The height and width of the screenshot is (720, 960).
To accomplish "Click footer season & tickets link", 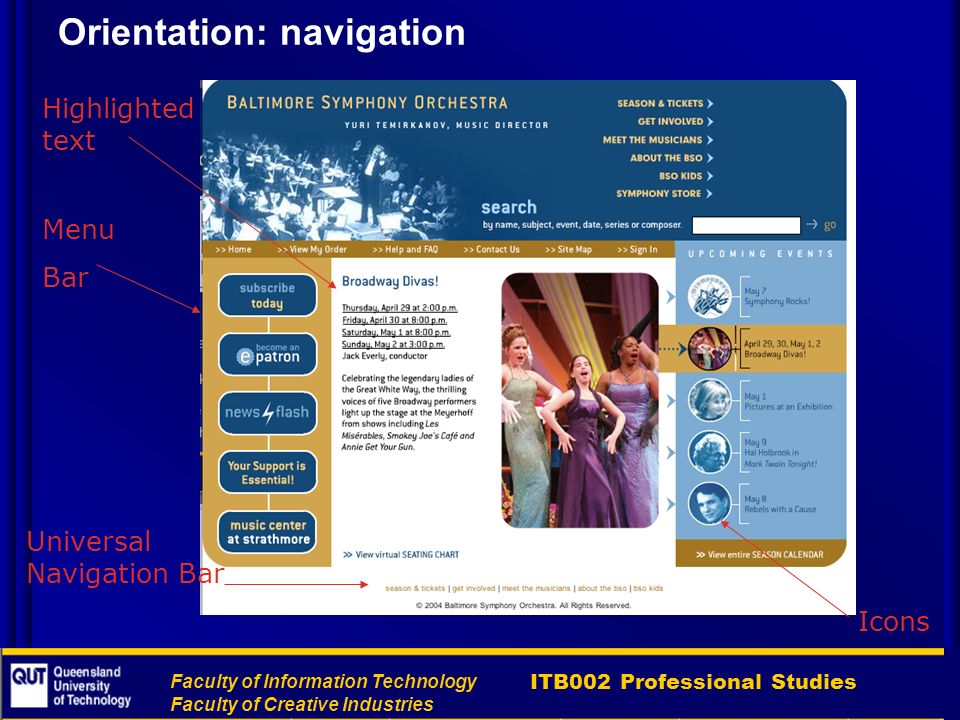I will tap(415, 588).
